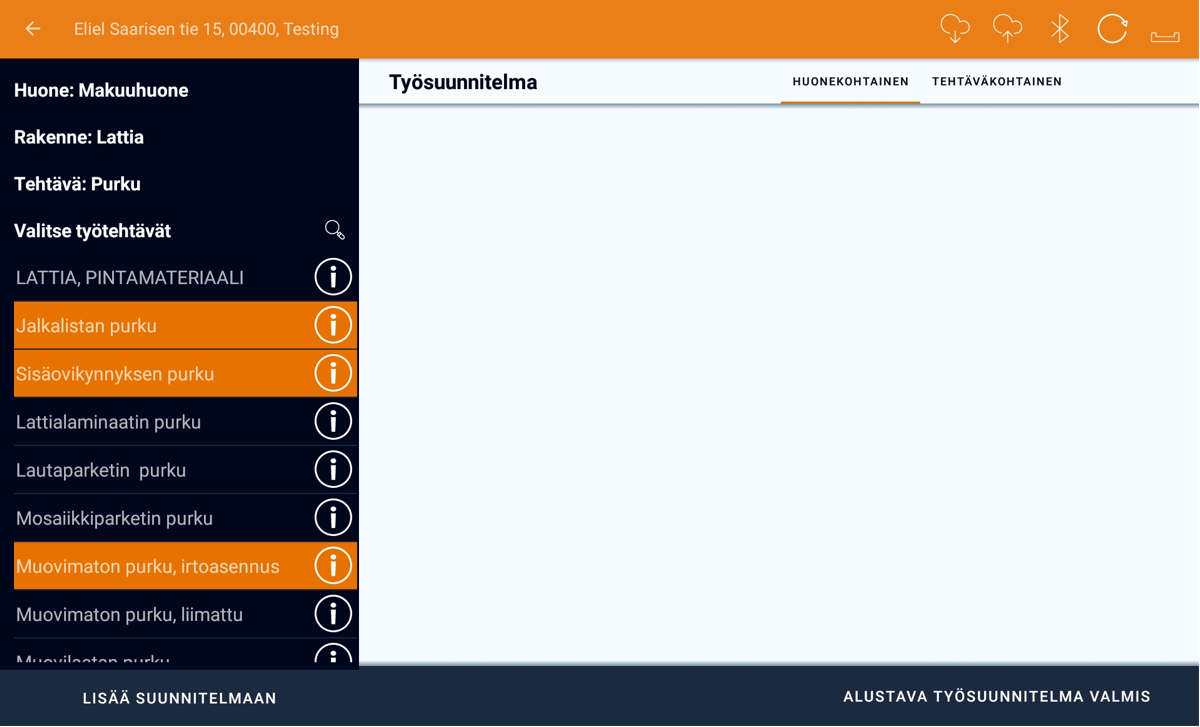1200x727 pixels.
Task: Click Alustava työsuunnitelma valmis button
Action: pyautogui.click(x=996, y=697)
